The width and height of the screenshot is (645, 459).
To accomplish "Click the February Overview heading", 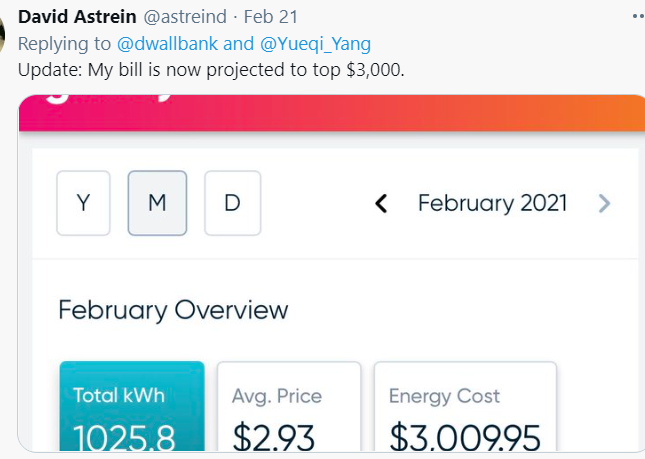I will 173,310.
